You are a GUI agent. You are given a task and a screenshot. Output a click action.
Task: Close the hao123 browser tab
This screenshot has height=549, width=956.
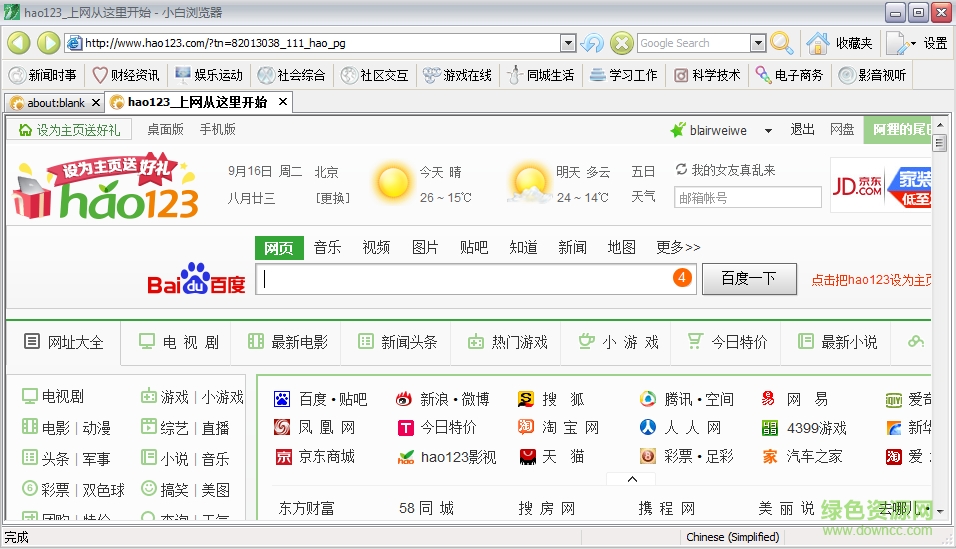(283, 102)
